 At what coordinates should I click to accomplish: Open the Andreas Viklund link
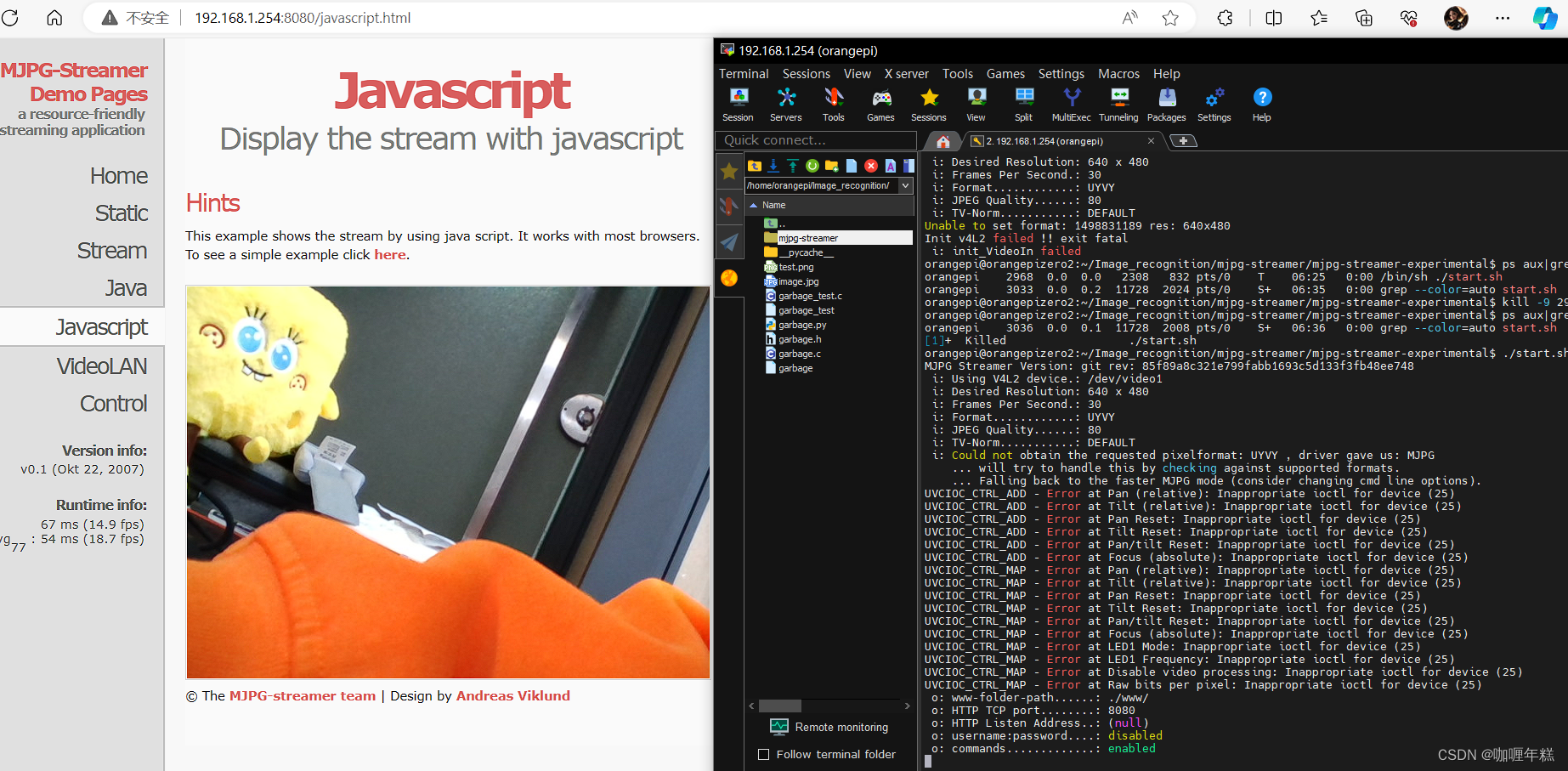point(513,696)
